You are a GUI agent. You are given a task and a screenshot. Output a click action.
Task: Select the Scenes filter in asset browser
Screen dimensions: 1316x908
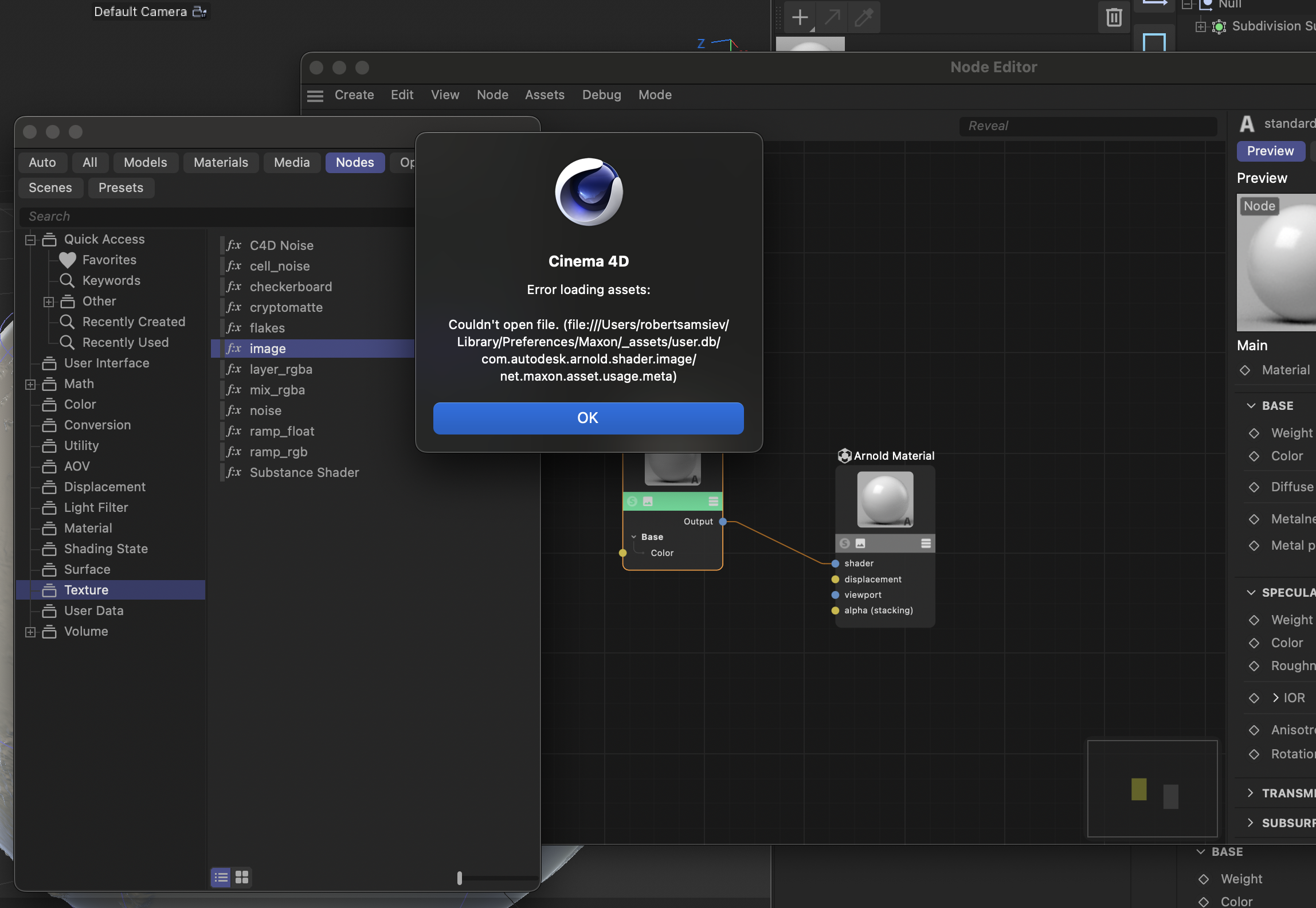tap(50, 188)
